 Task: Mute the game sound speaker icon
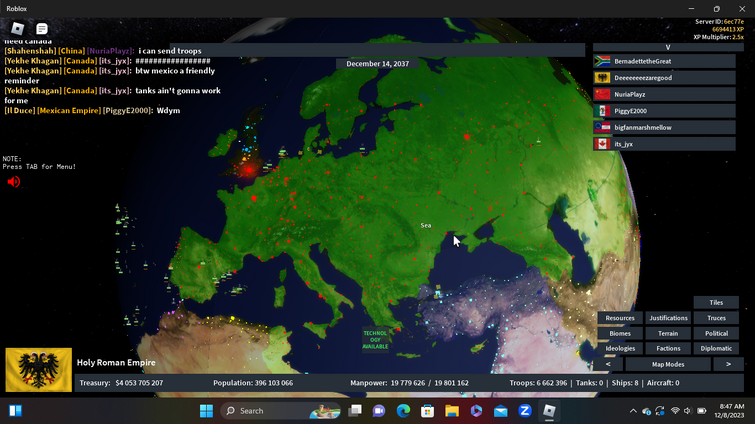13,181
